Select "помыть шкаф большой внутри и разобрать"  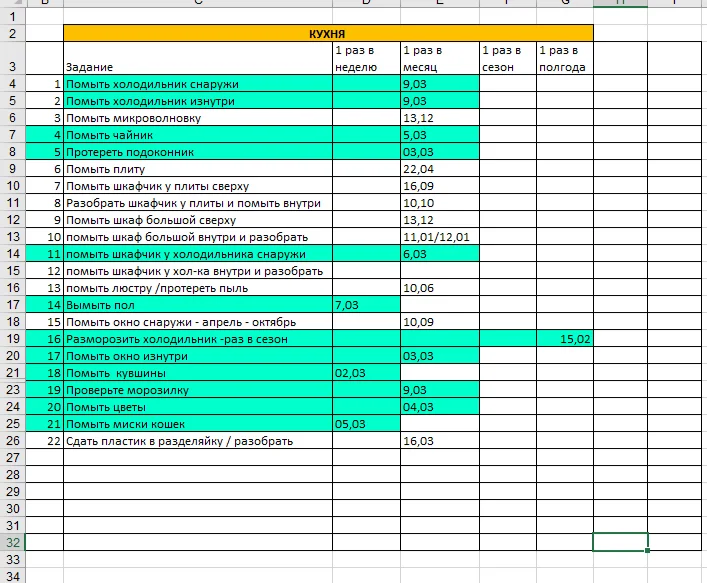tap(198, 237)
